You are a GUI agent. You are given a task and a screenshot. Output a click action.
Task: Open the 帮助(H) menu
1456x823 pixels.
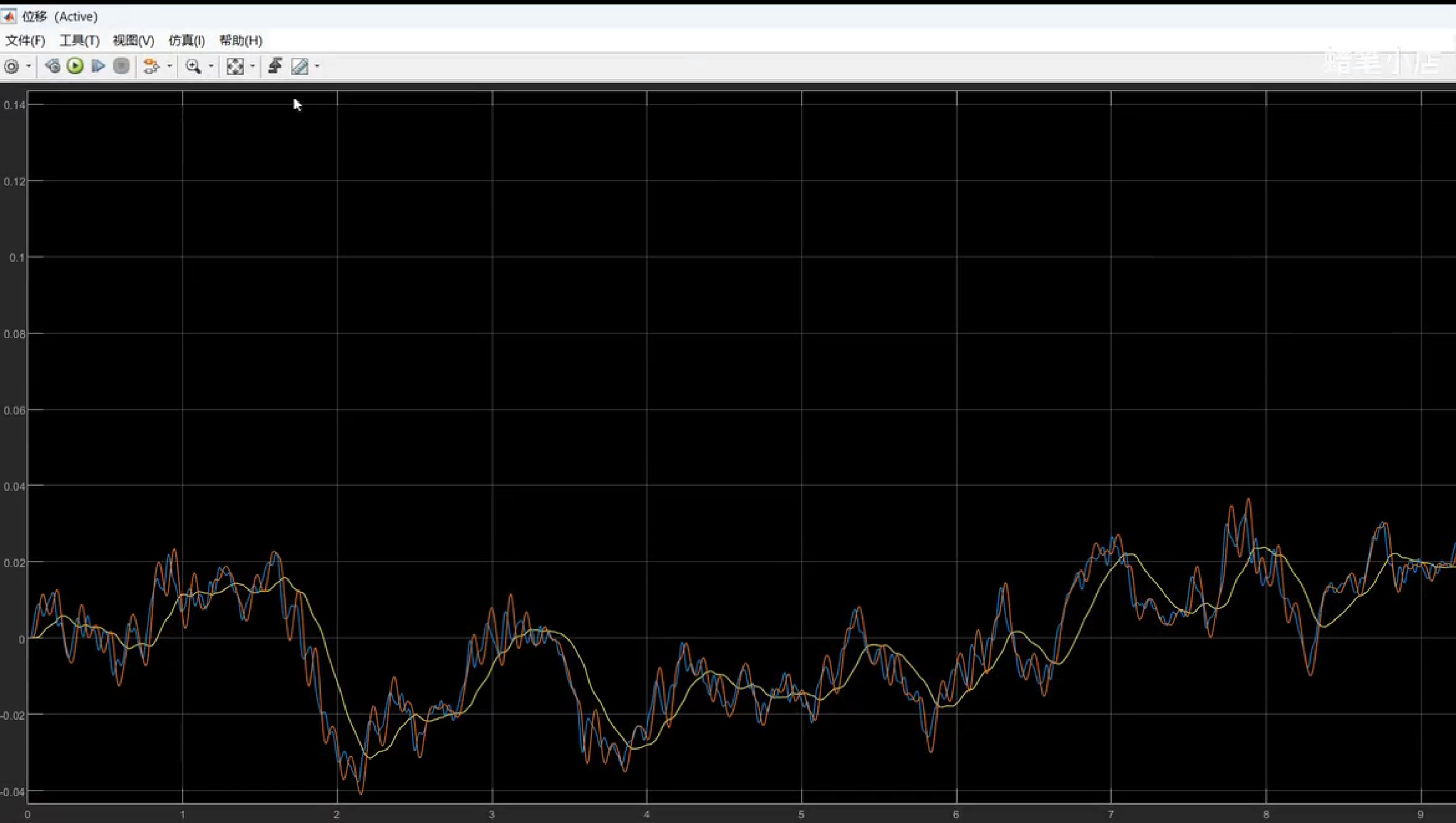coord(241,41)
